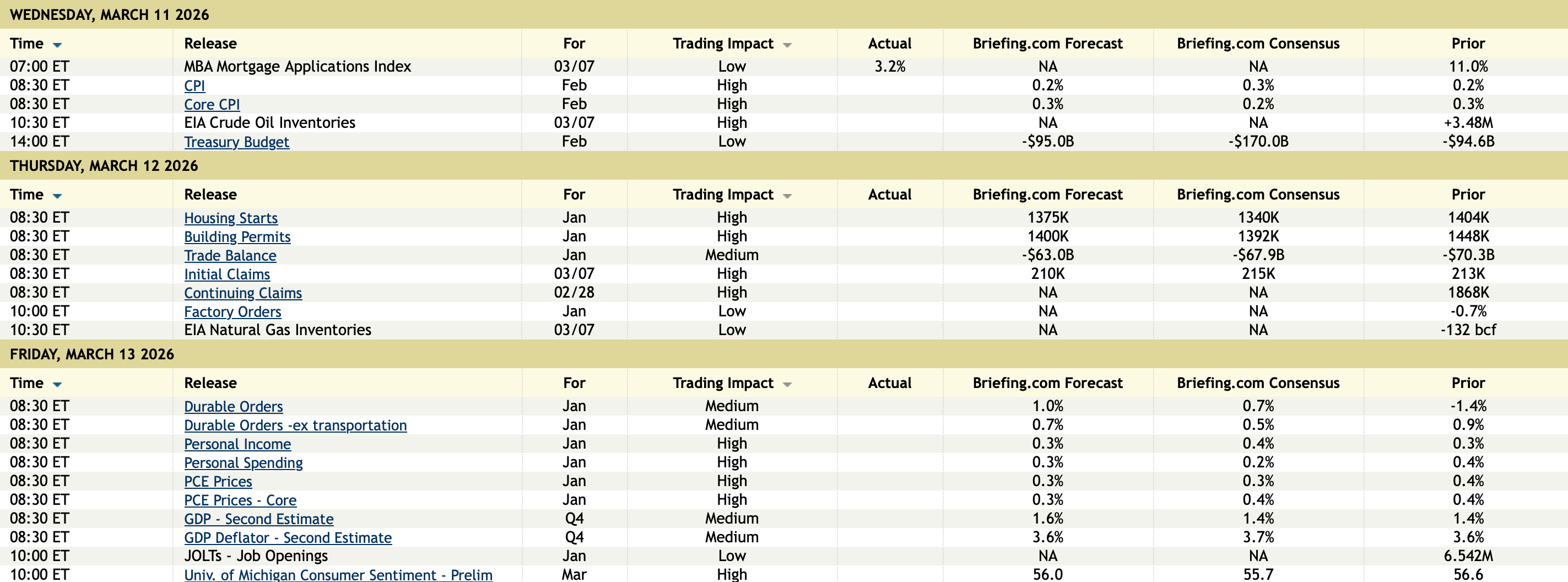View the Trade Balance report link

point(230,256)
